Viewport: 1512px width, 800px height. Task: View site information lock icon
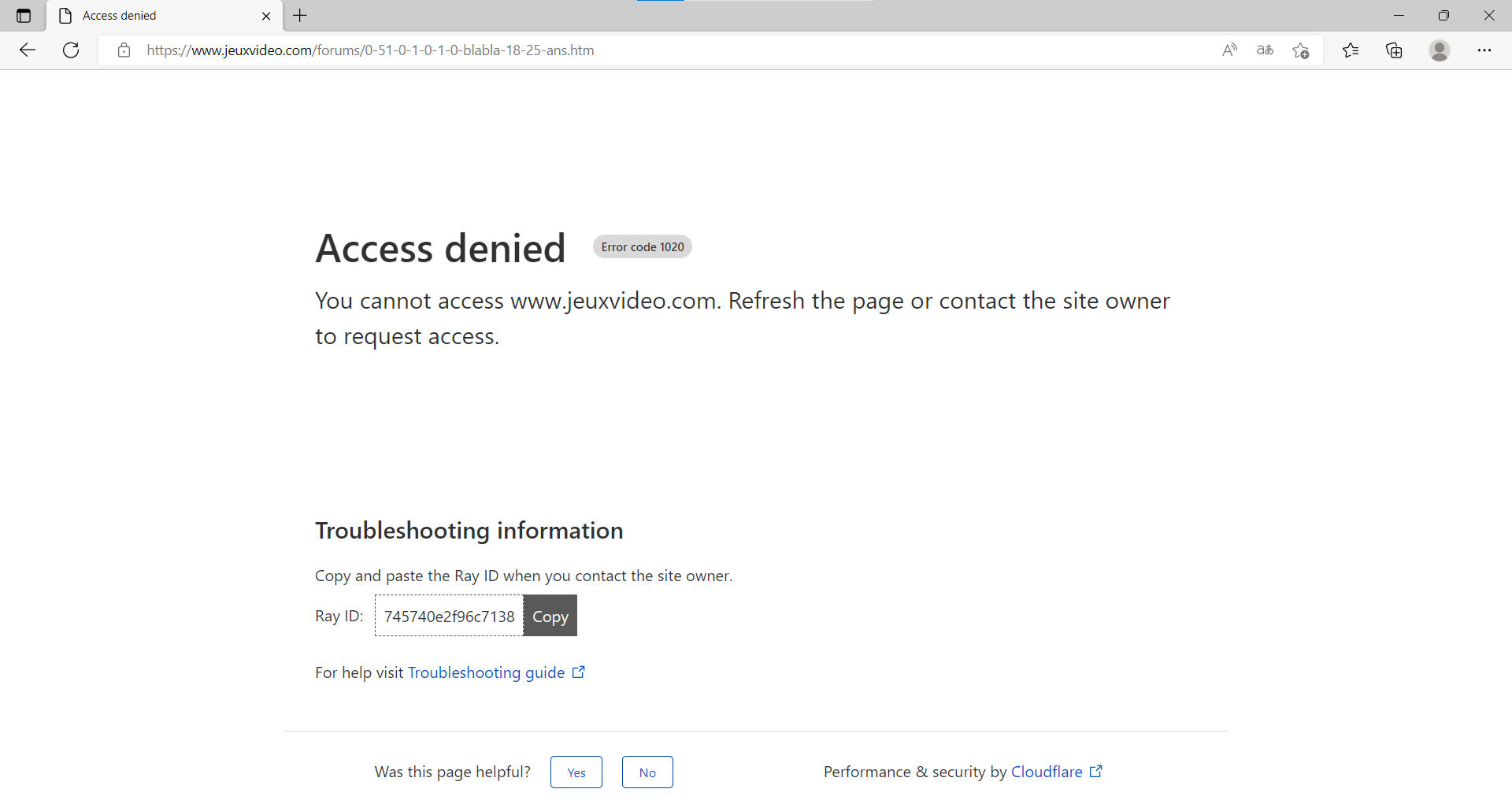pyautogui.click(x=124, y=50)
